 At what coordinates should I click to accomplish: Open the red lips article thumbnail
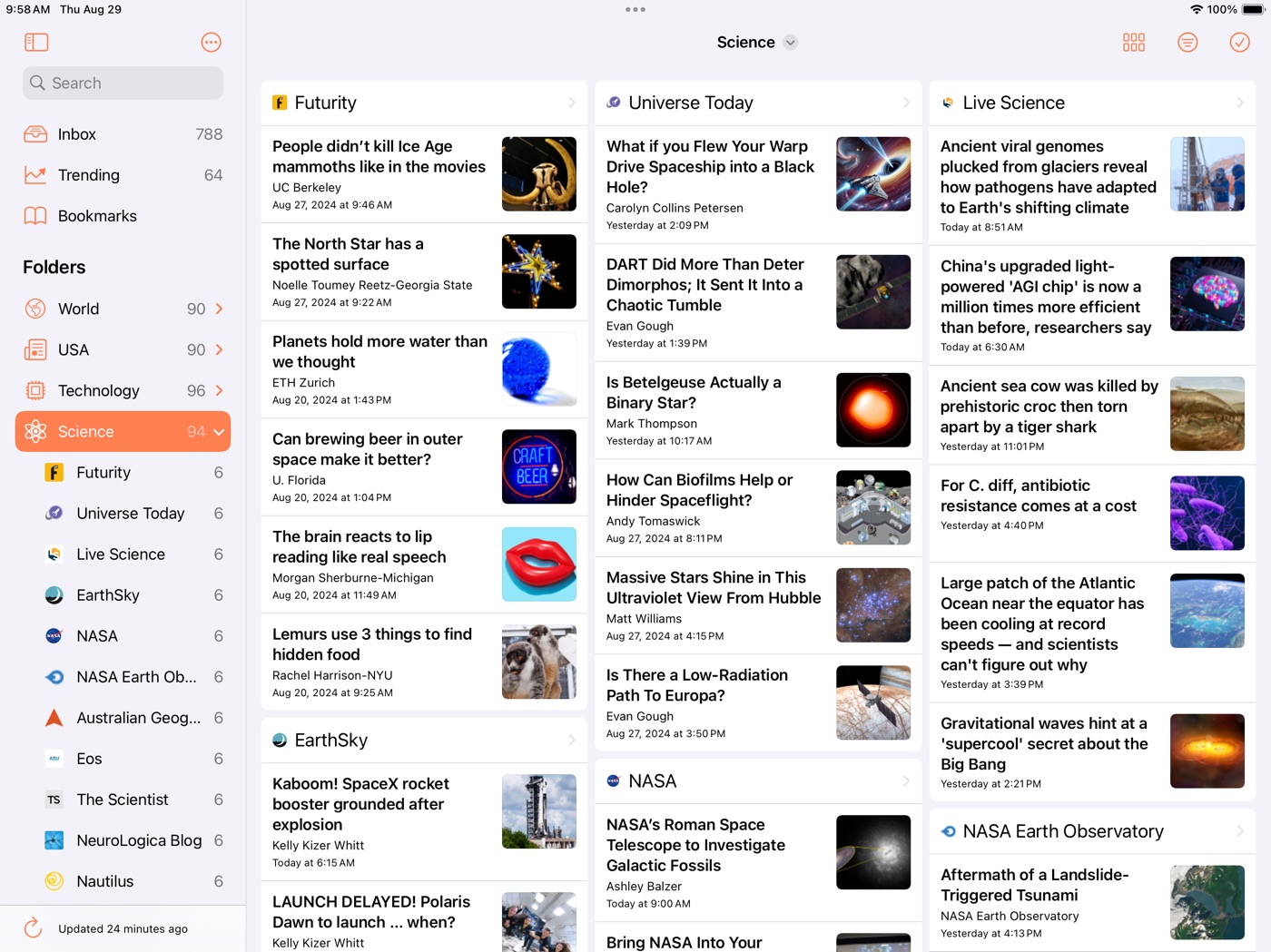coord(539,564)
